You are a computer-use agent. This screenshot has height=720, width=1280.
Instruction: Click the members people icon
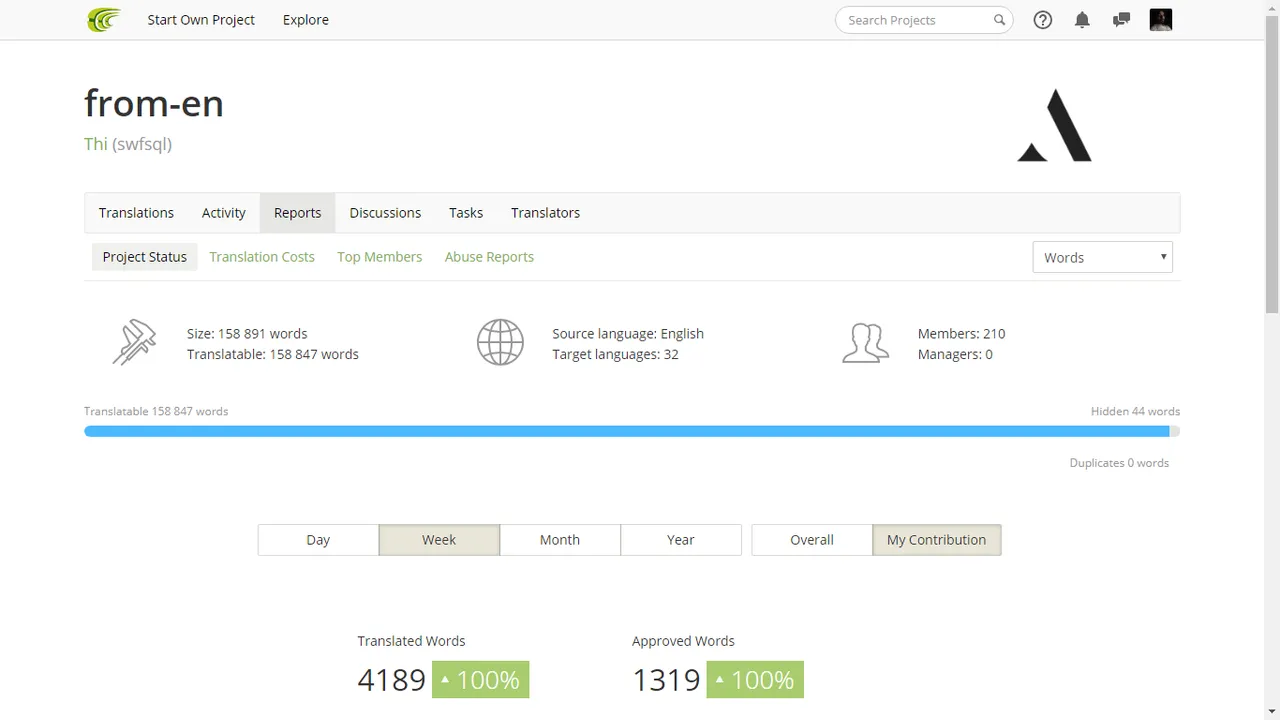[x=865, y=342]
